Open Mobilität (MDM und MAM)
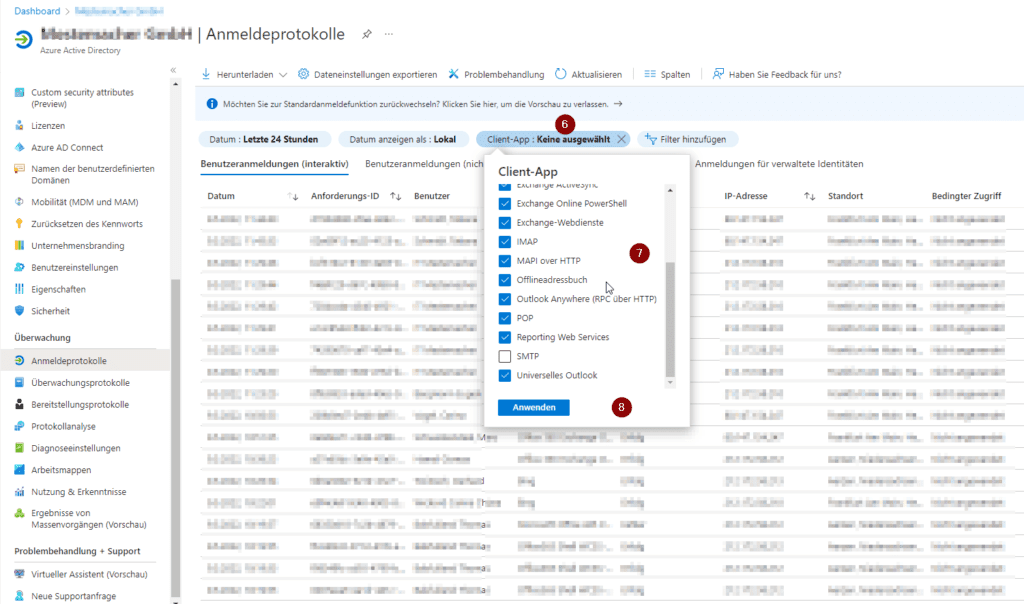The height and width of the screenshot is (604, 1024). click(86, 202)
